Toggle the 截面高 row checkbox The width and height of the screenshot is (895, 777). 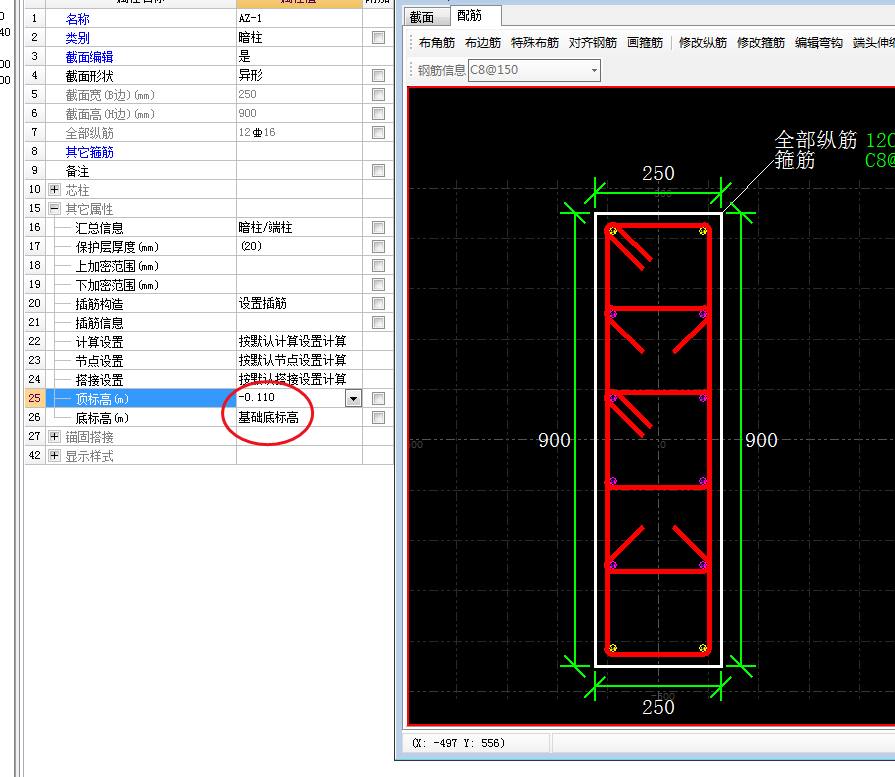(378, 114)
